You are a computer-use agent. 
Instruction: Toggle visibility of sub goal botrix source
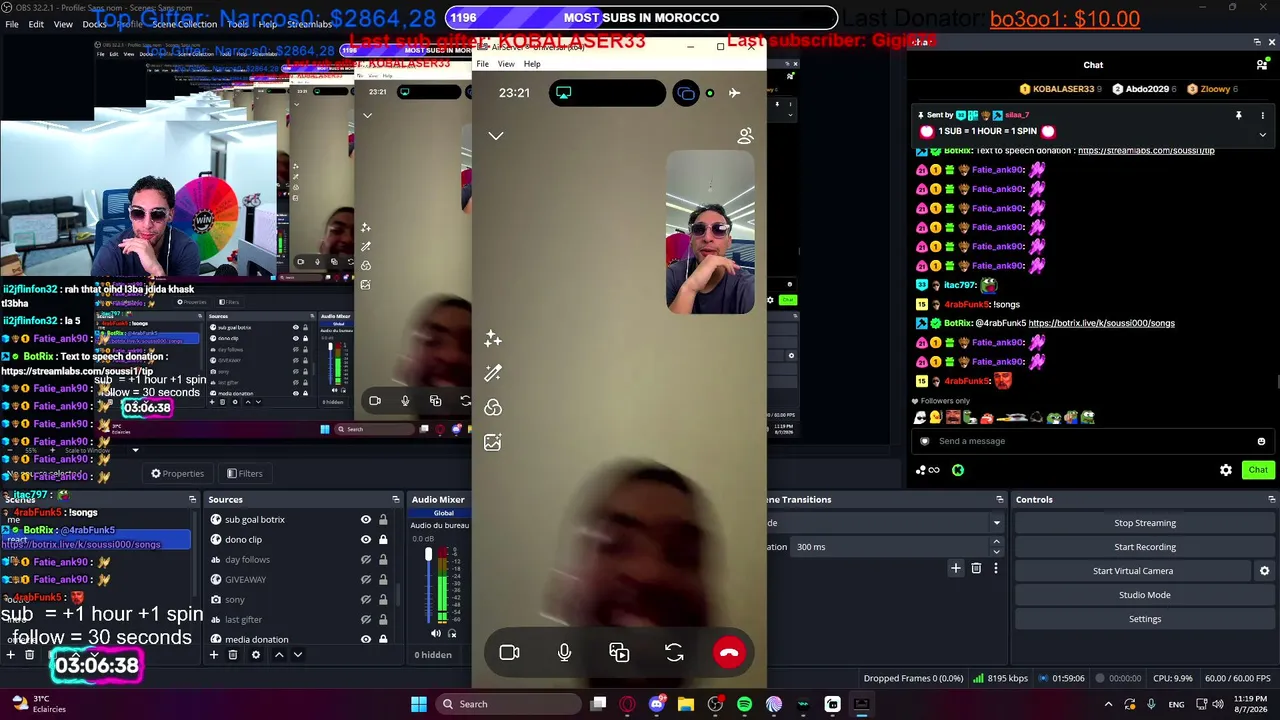(366, 520)
